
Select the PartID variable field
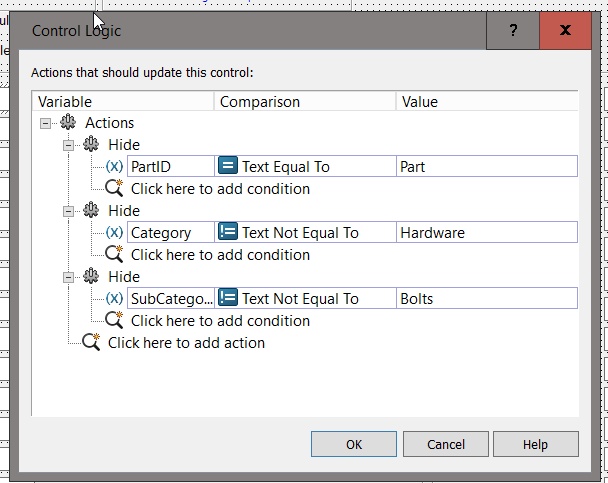(171, 166)
